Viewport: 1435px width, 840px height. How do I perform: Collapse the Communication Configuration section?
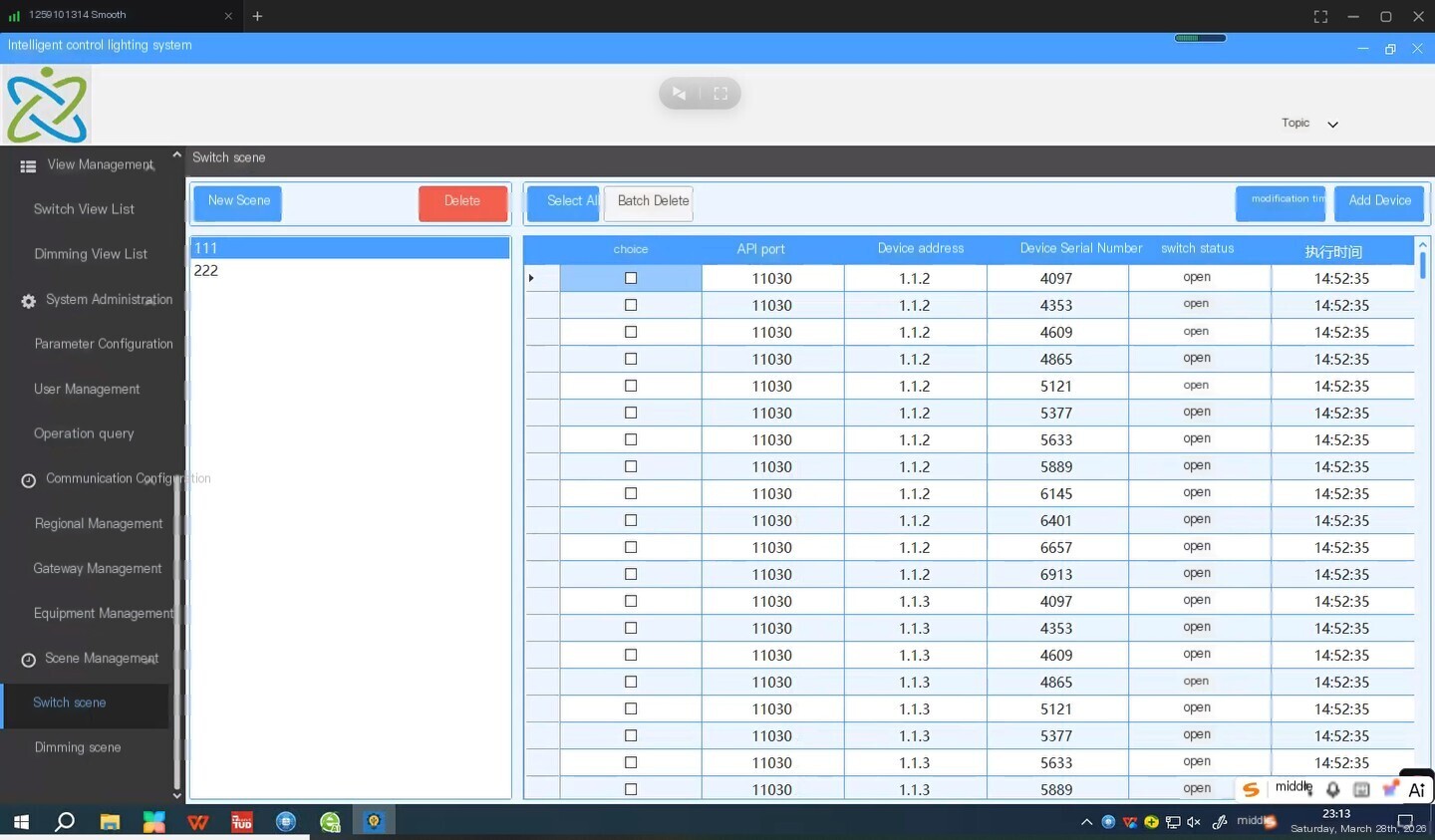pyautogui.click(x=150, y=481)
